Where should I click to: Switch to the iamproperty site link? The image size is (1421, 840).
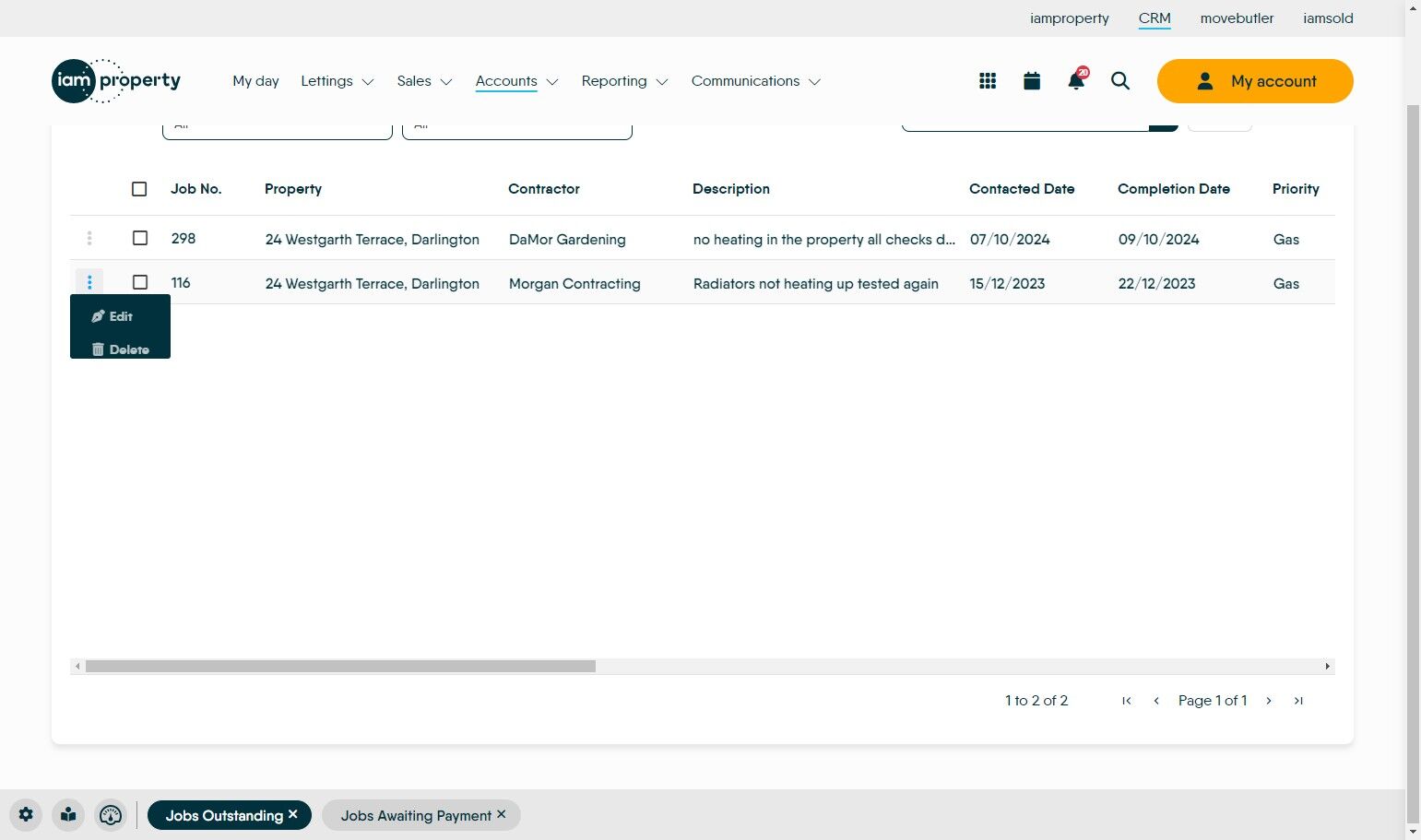click(x=1070, y=18)
